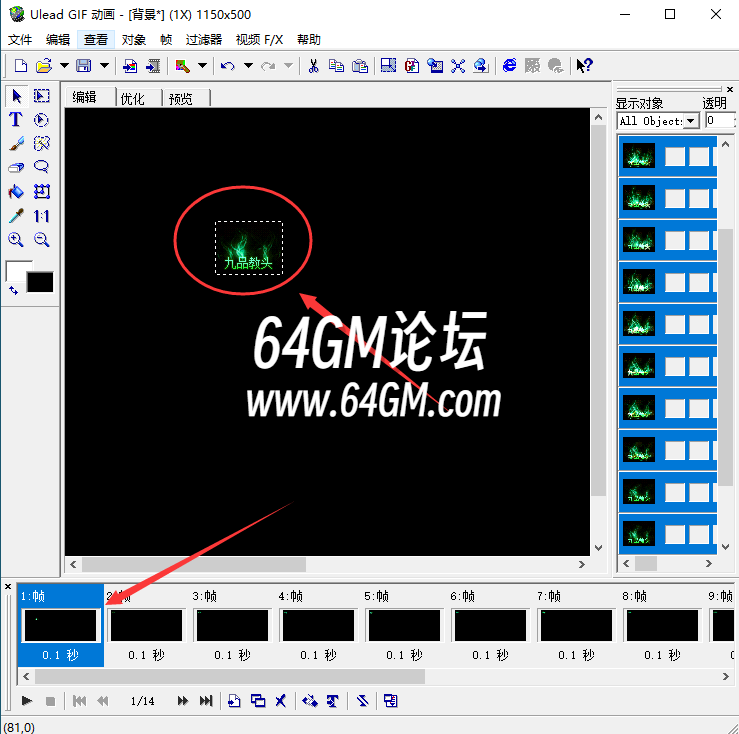Toggle first box on the top object row
Screen dimensions: 739x734
click(675, 156)
